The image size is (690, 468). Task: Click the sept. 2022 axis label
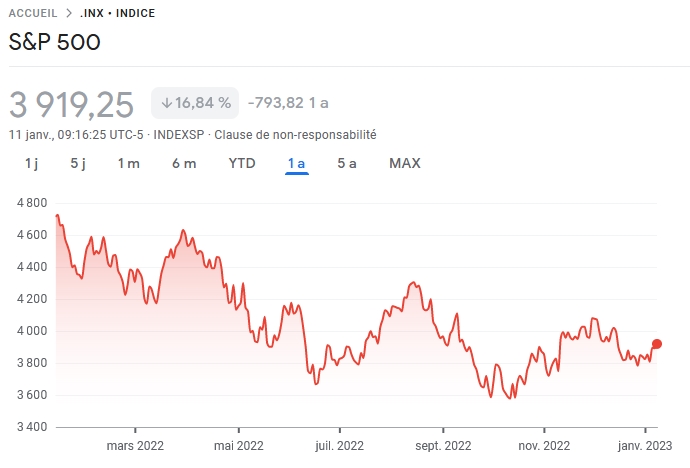(442, 446)
